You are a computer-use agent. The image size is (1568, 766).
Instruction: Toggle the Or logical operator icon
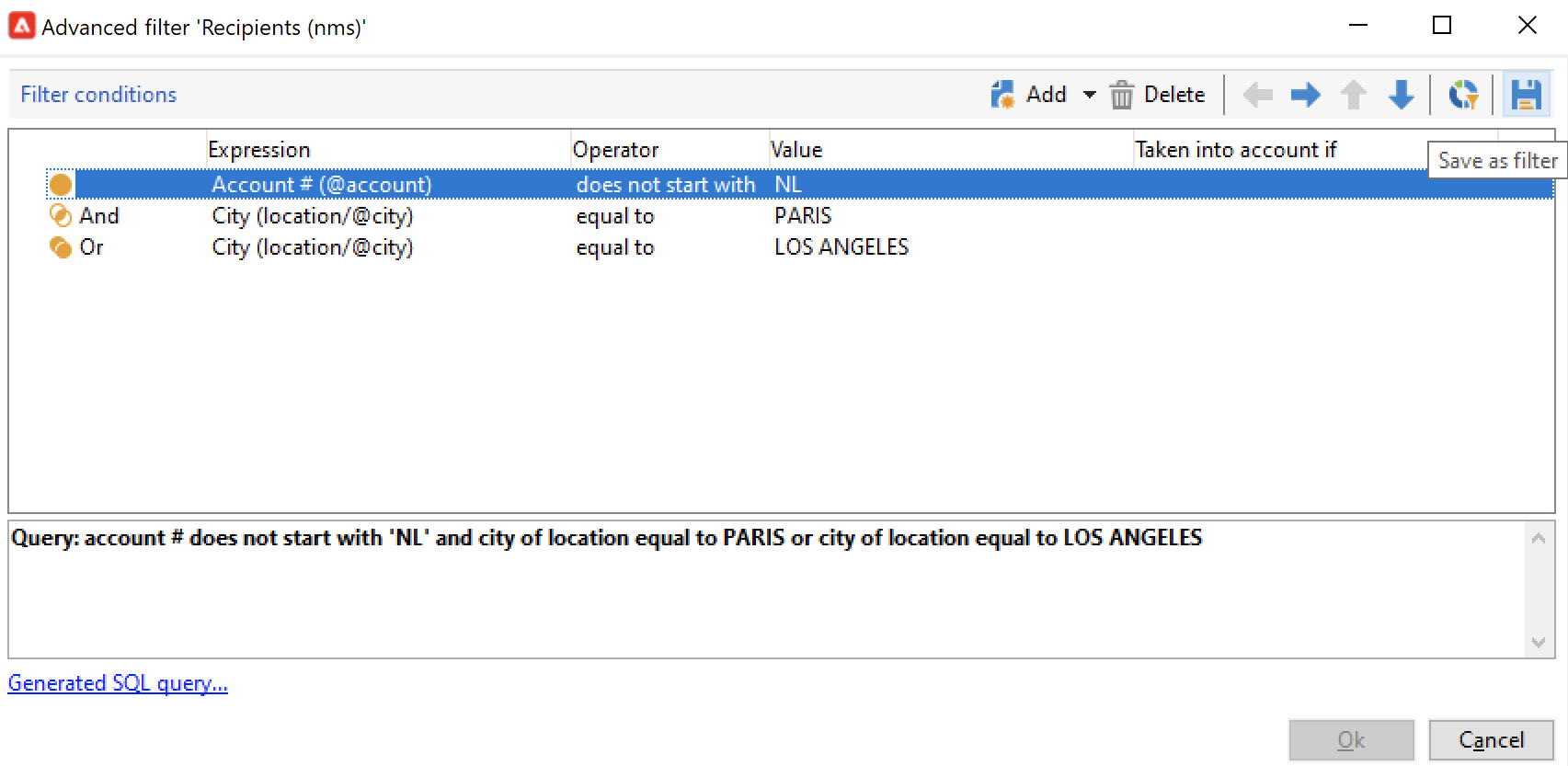(x=61, y=247)
